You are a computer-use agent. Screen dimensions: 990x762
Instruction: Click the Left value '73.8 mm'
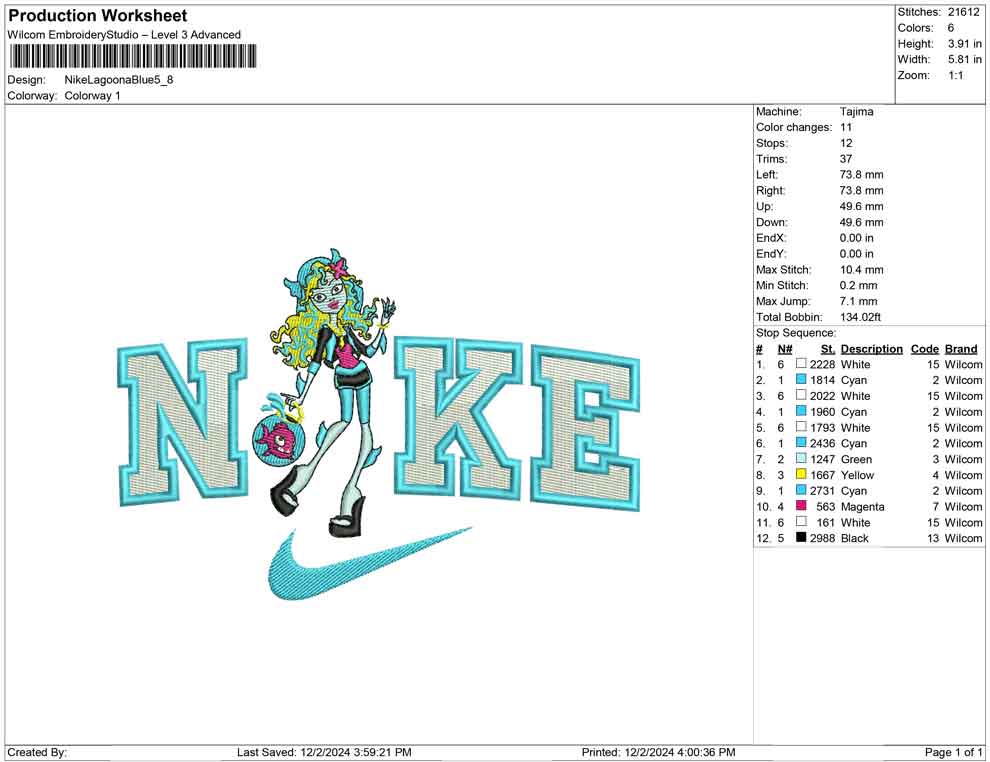pos(861,175)
